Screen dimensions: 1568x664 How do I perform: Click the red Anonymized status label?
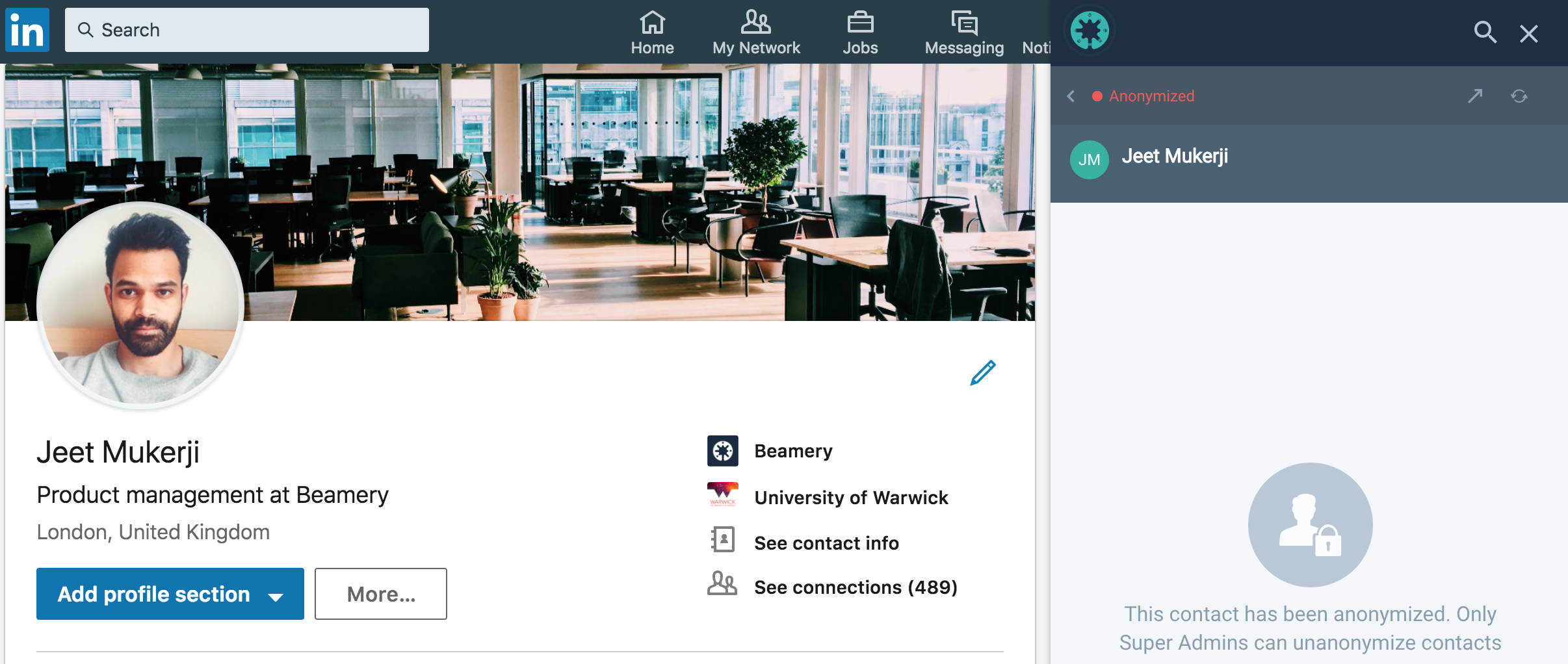coord(1151,96)
